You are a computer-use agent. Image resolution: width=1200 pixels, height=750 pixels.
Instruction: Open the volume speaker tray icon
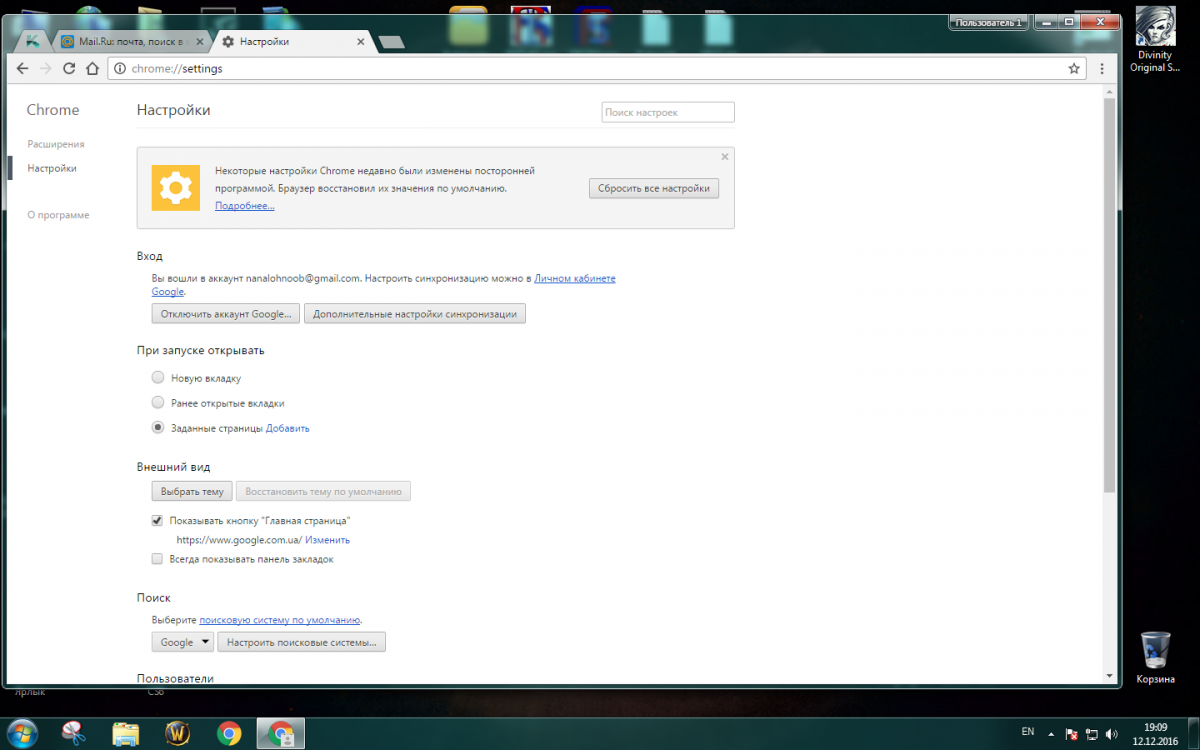1112,734
